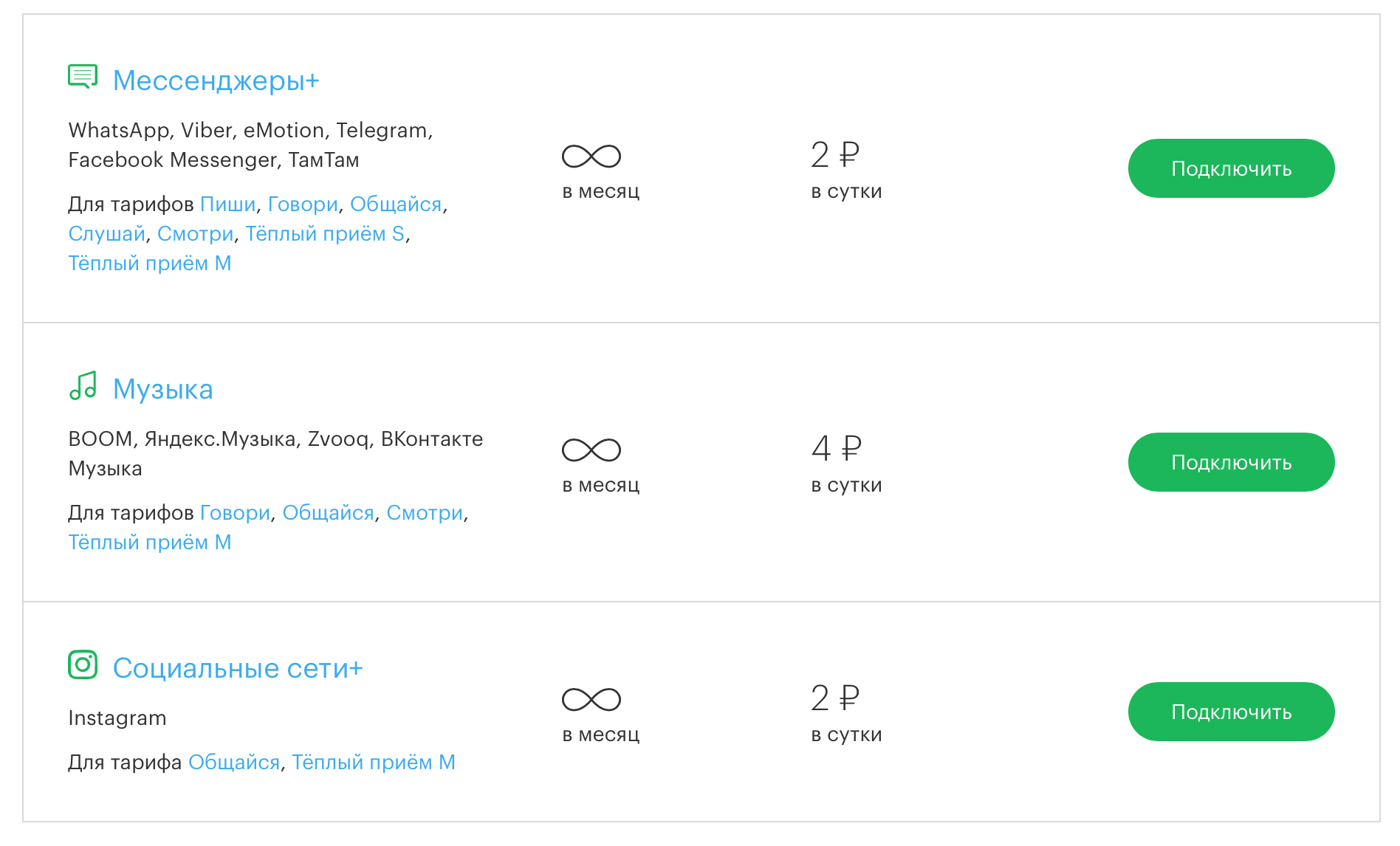Open the Социальные сети+ option title
This screenshot has height=846, width=1400.
(x=238, y=668)
